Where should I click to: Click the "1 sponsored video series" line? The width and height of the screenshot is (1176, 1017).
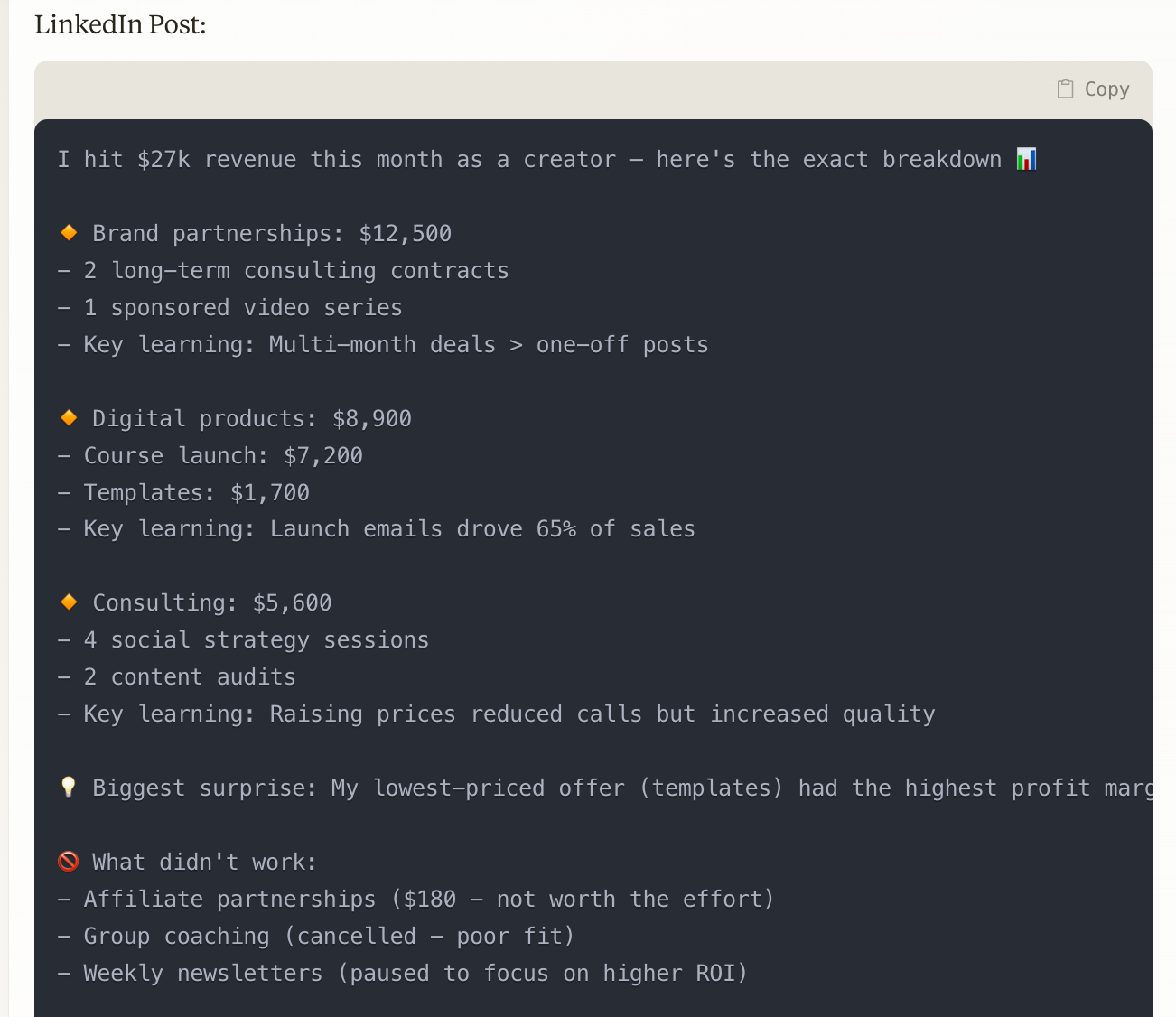(230, 308)
